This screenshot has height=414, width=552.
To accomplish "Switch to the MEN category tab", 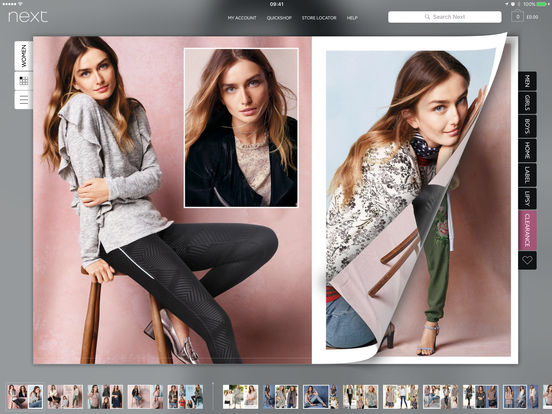I will pos(527,81).
